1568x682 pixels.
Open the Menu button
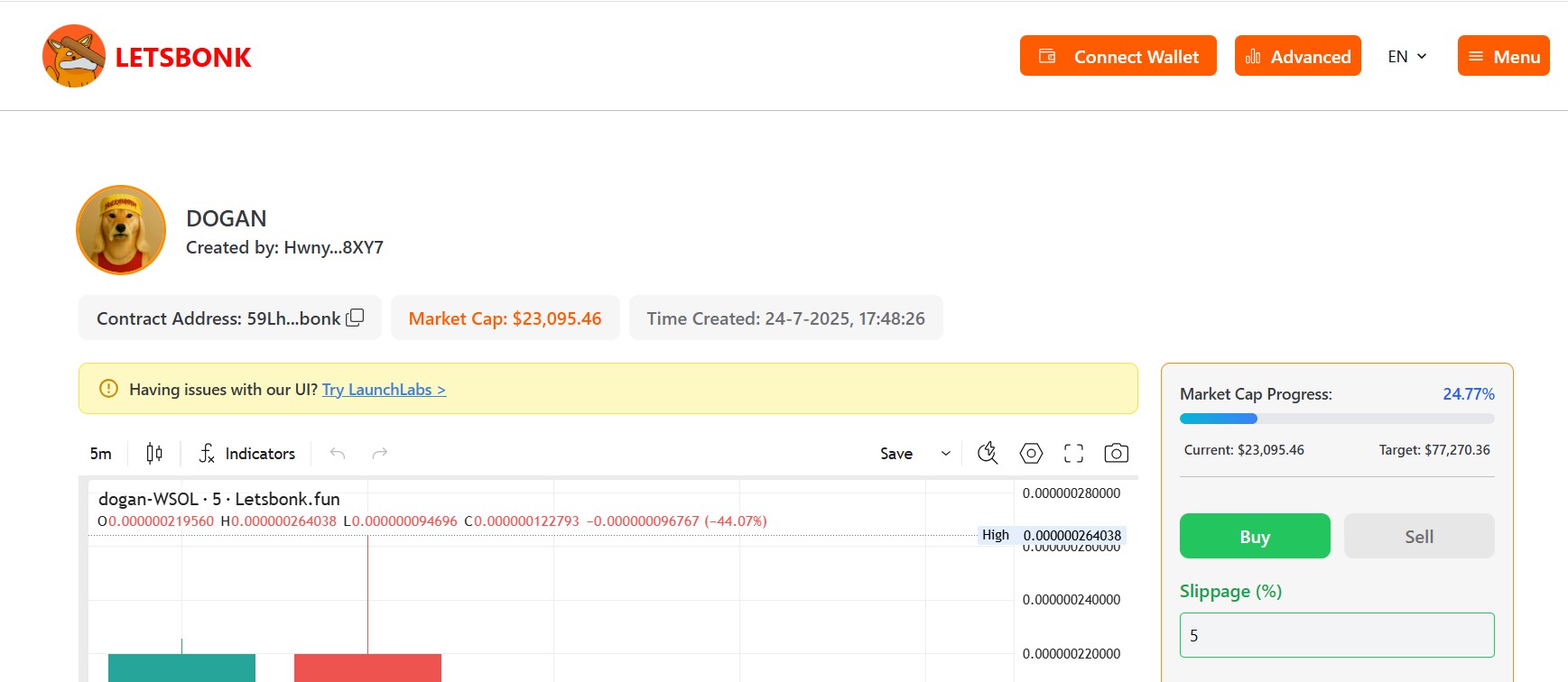tap(1503, 56)
